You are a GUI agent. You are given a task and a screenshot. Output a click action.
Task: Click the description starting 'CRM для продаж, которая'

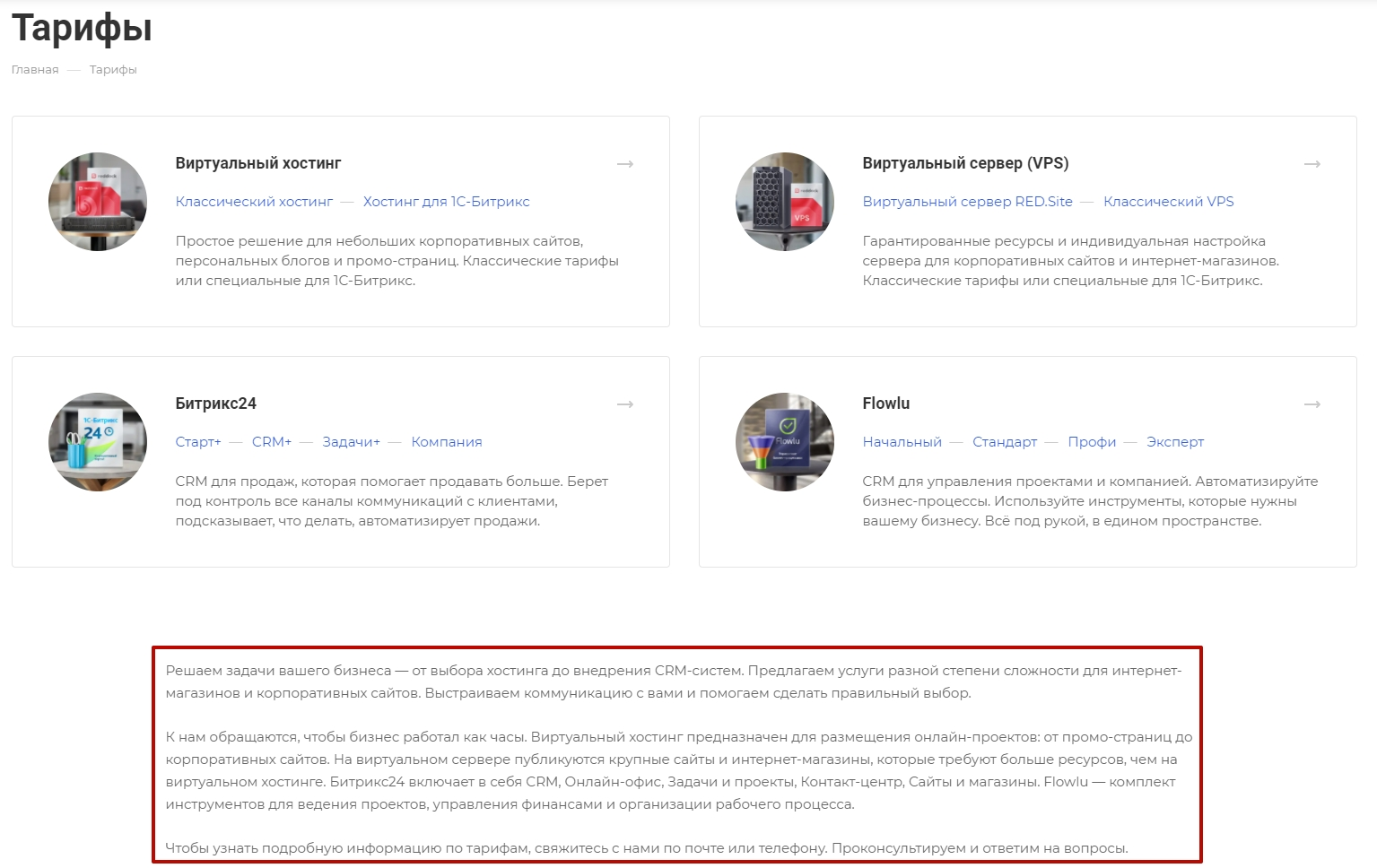tap(392, 501)
